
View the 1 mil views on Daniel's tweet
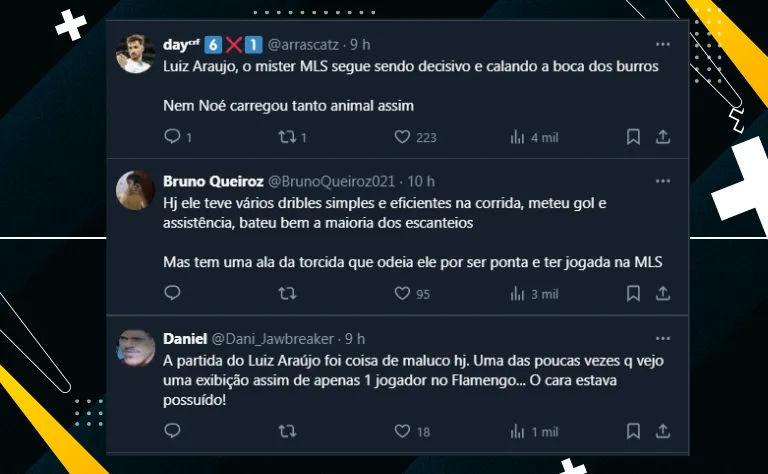pos(518,431)
